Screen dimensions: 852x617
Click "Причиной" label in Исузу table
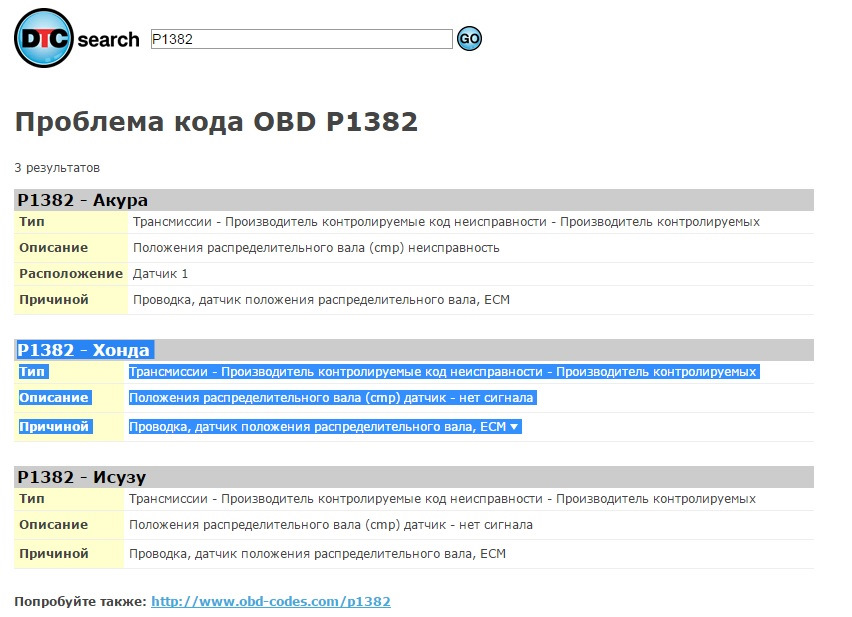point(54,554)
